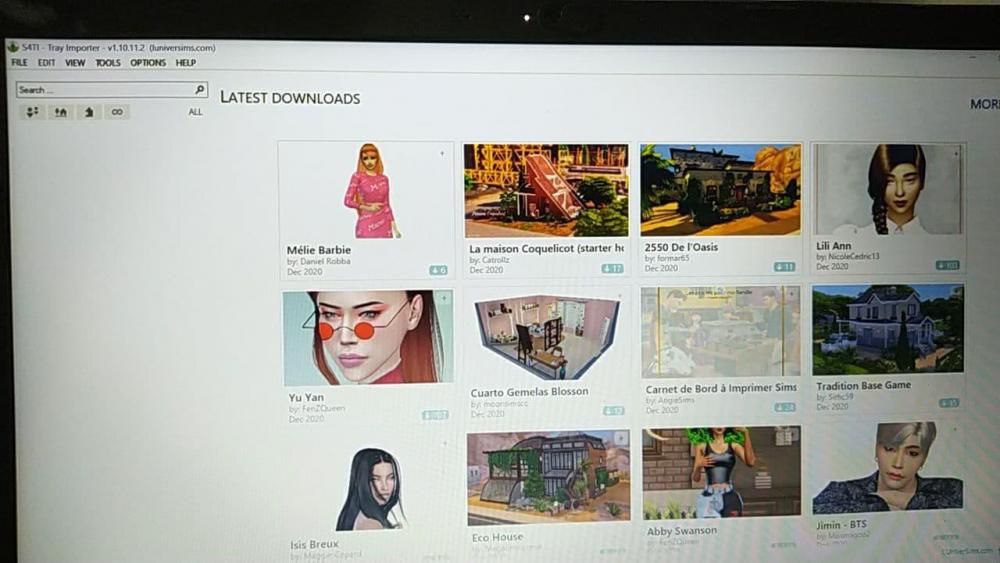The image size is (1000, 563).
Task: Open the OPTIONS menu
Action: [x=148, y=62]
